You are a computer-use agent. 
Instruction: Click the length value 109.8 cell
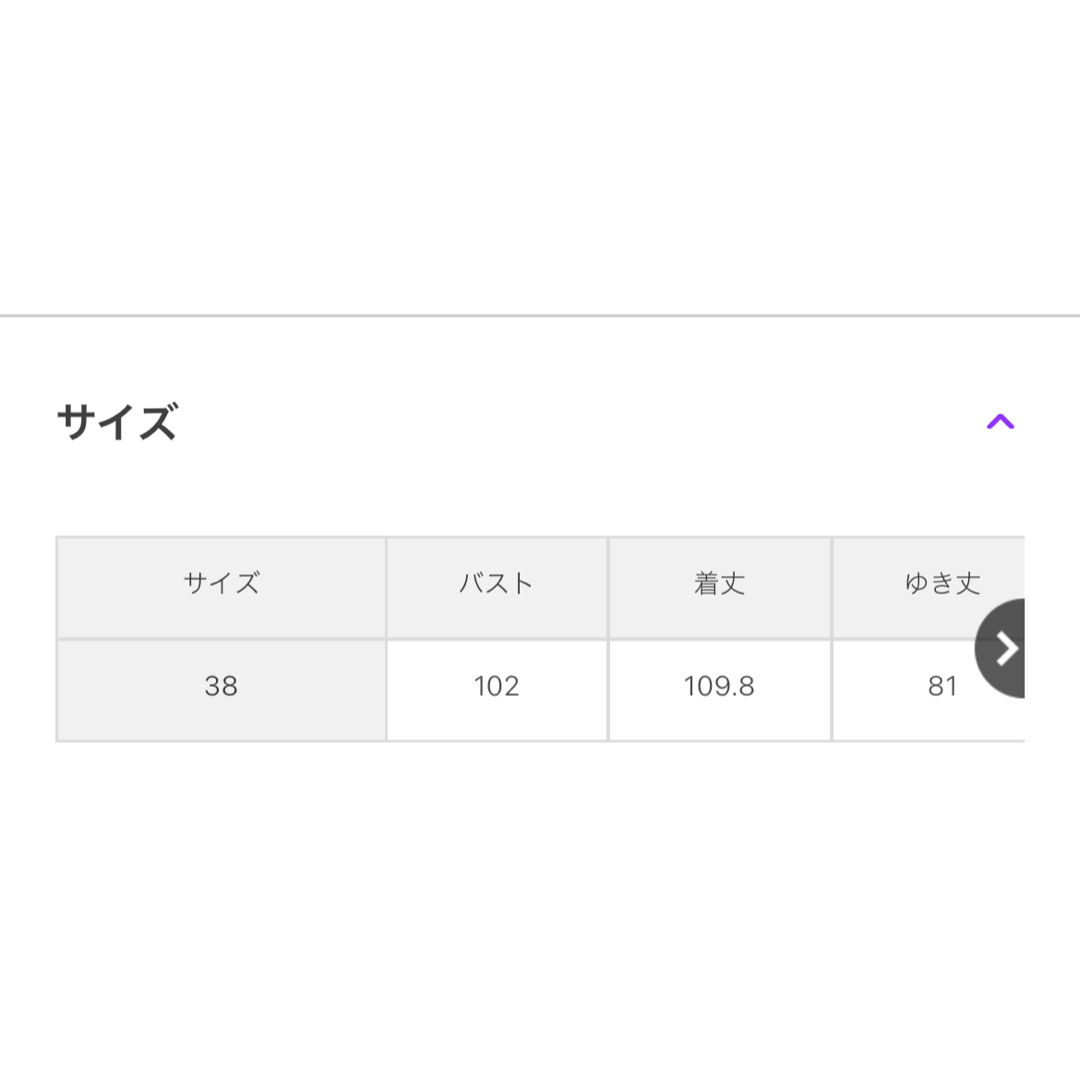[x=719, y=689]
